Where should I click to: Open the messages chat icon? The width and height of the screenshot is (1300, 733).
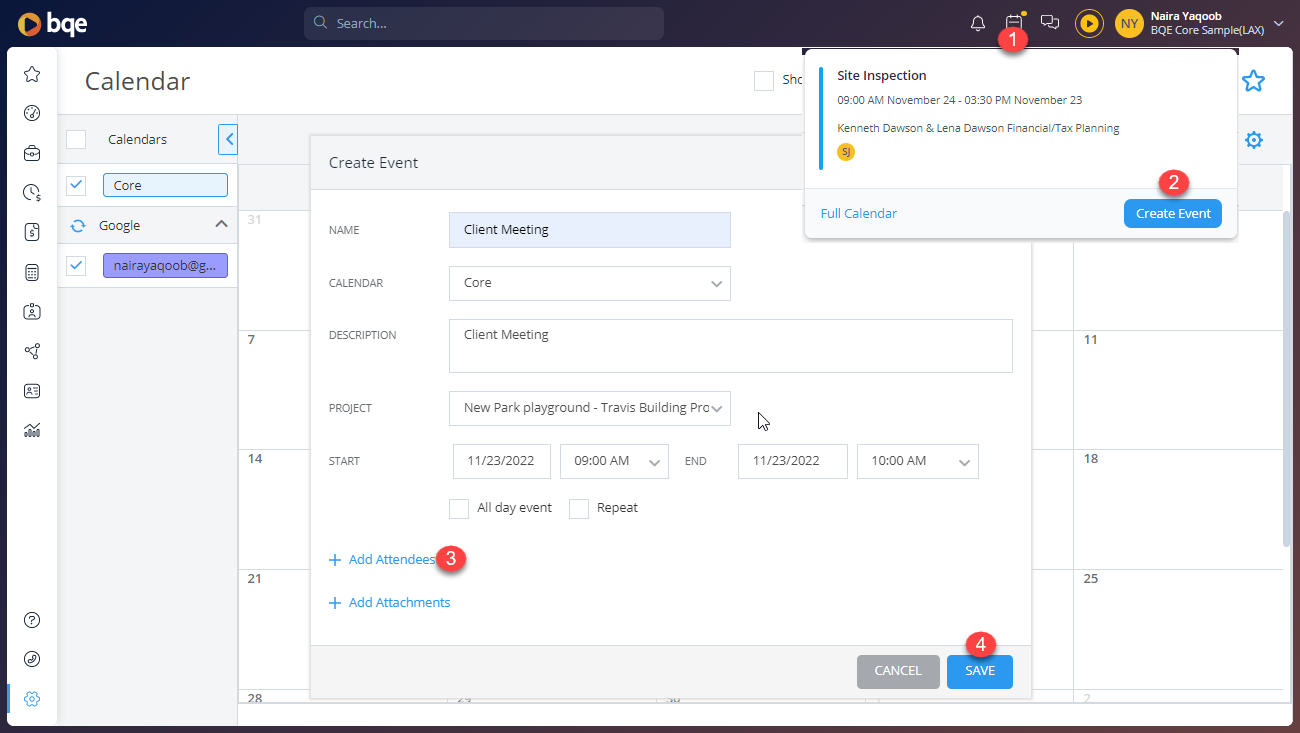[x=1049, y=22]
